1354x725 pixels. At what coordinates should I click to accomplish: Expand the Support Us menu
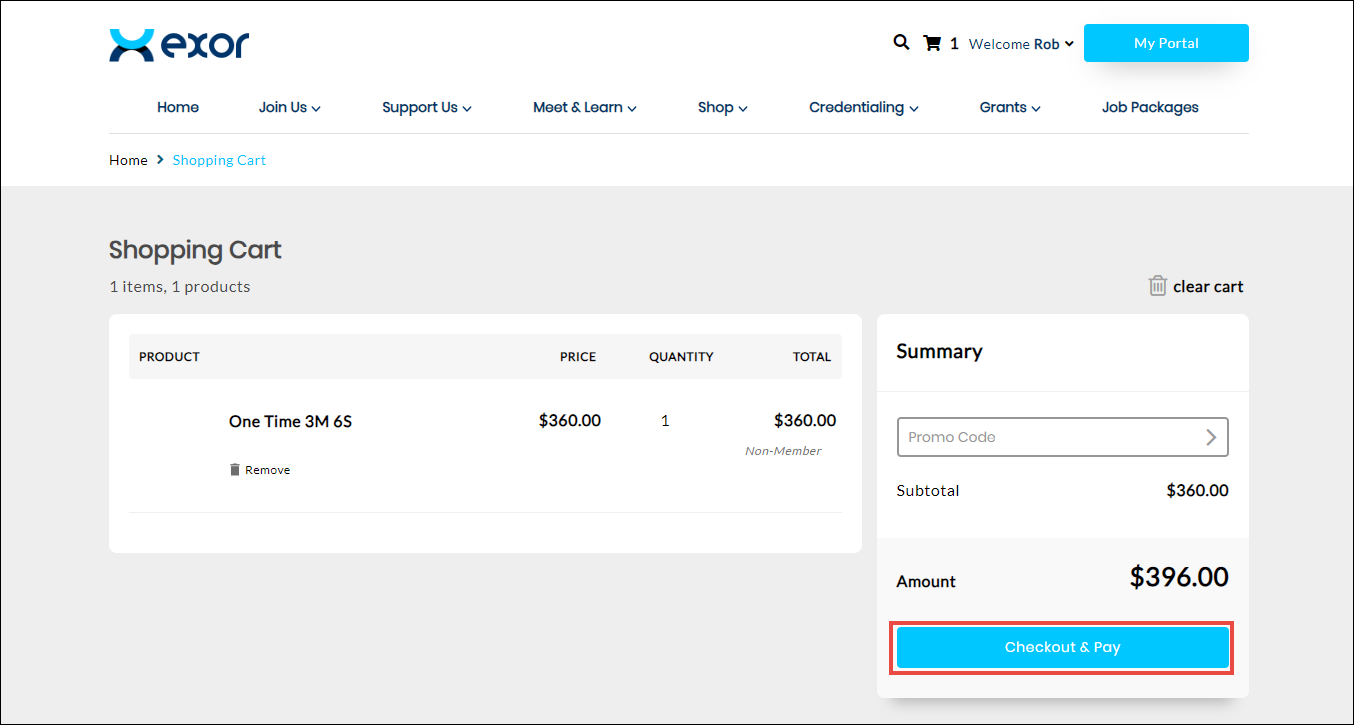click(x=426, y=107)
